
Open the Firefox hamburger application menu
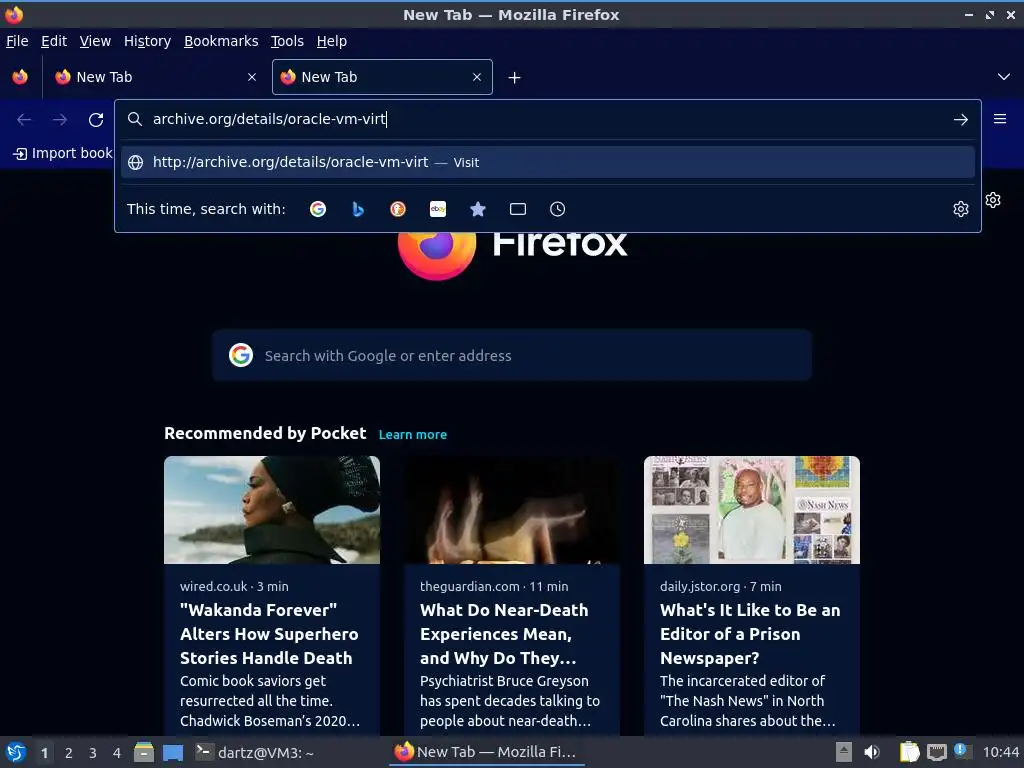(1000, 119)
